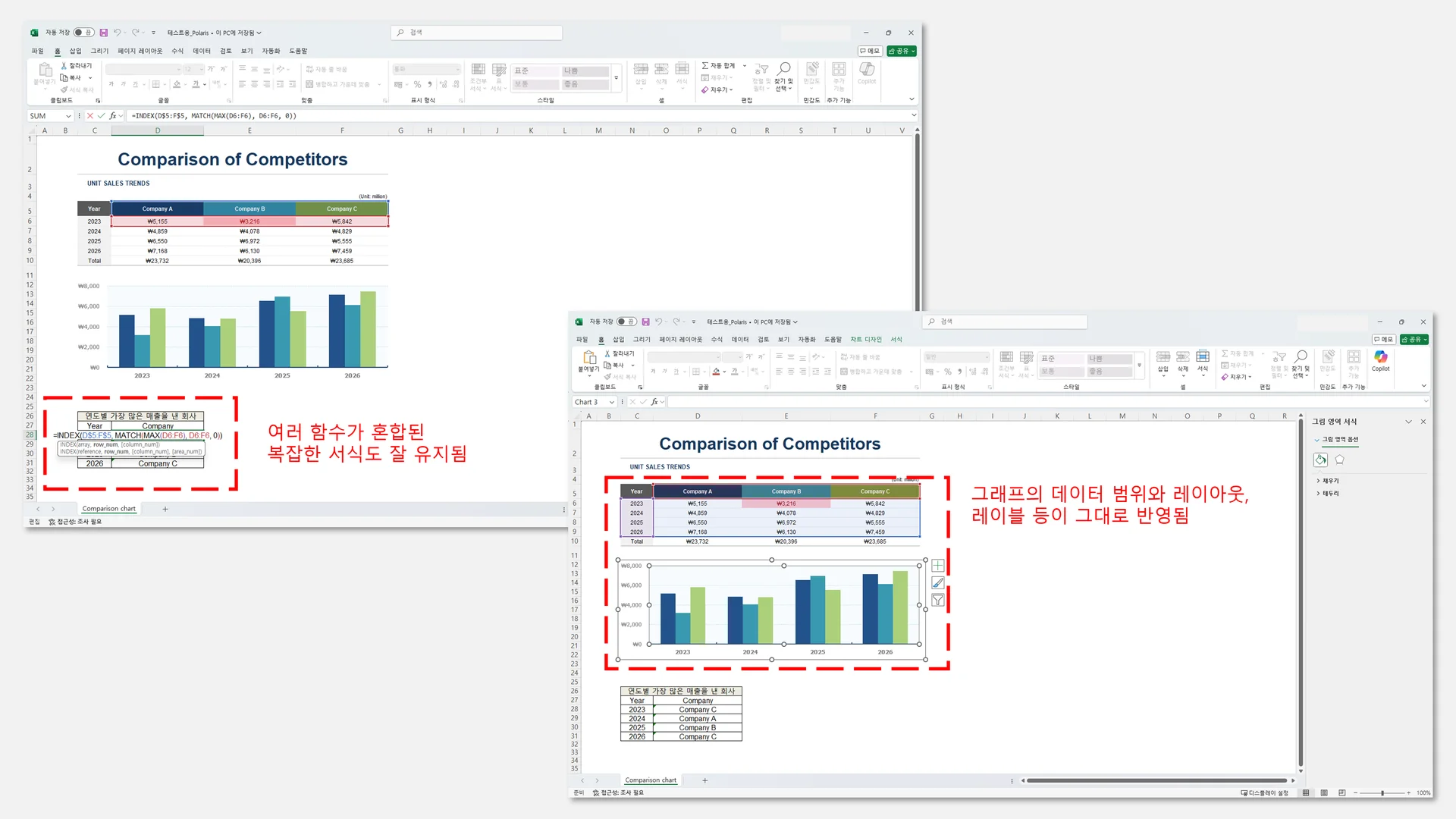Viewport: 1456px width, 819px height.
Task: Expand the 테두리 section in the format pane
Action: coord(1330,494)
